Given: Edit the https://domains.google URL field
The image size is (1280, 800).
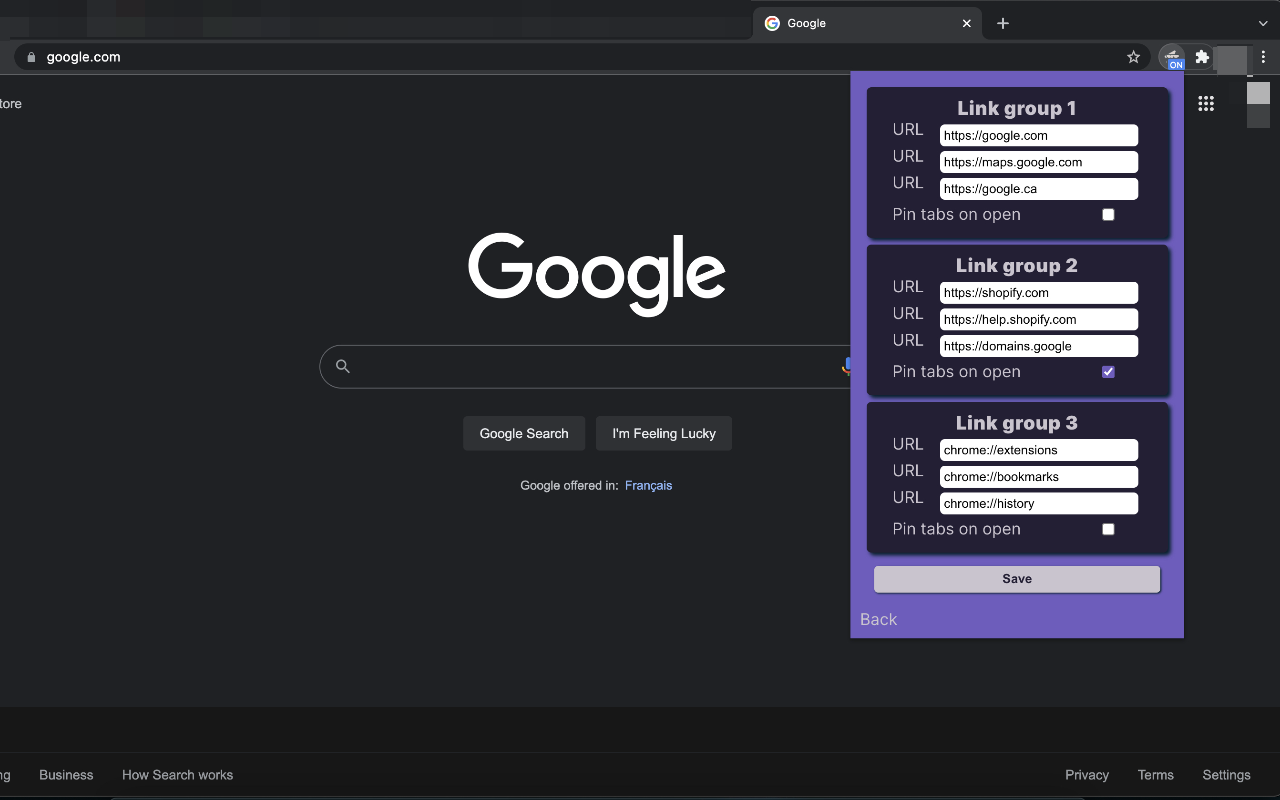Looking at the screenshot, I should tap(1039, 346).
